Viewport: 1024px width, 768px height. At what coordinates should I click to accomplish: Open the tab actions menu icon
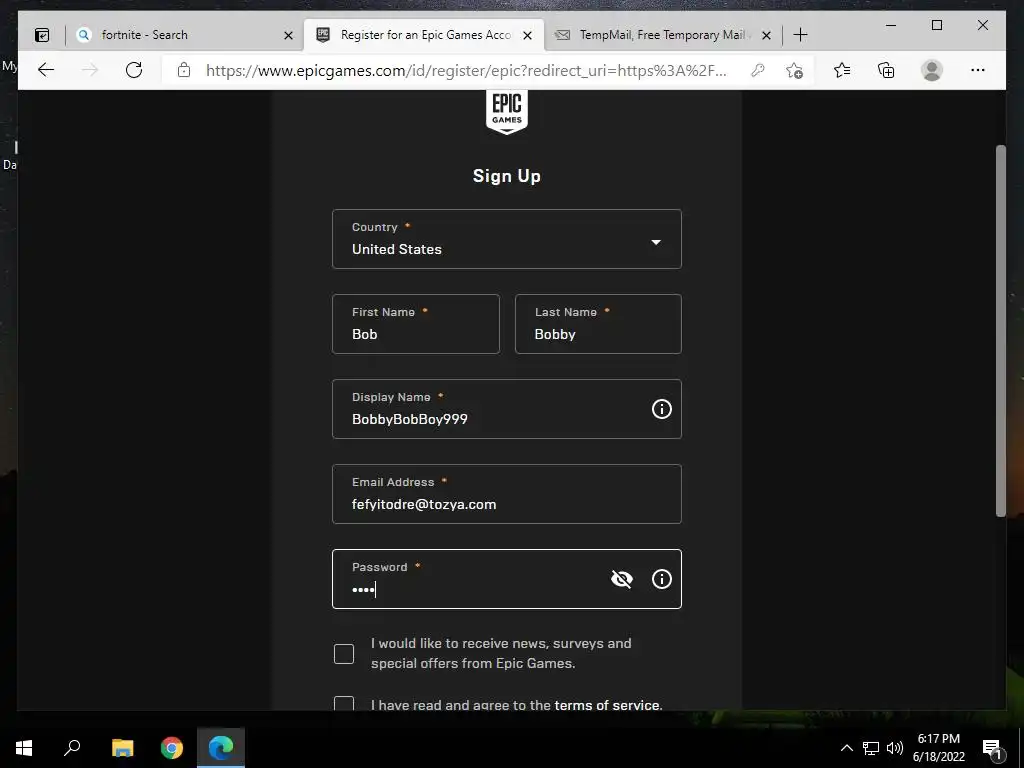(x=42, y=35)
